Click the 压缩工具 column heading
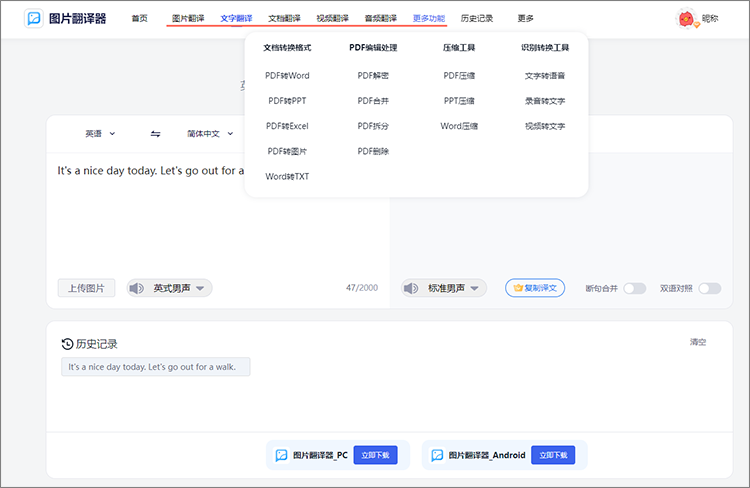This screenshot has width=750, height=488. [459, 48]
